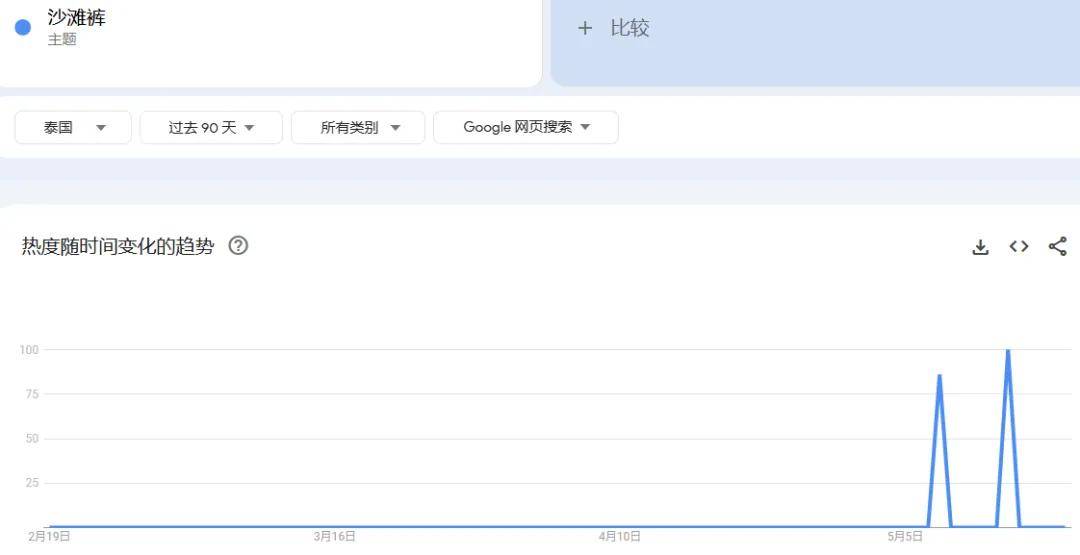Viewport: 1080px width, 555px height.
Task: Open the embed code icon
Action: [1019, 247]
